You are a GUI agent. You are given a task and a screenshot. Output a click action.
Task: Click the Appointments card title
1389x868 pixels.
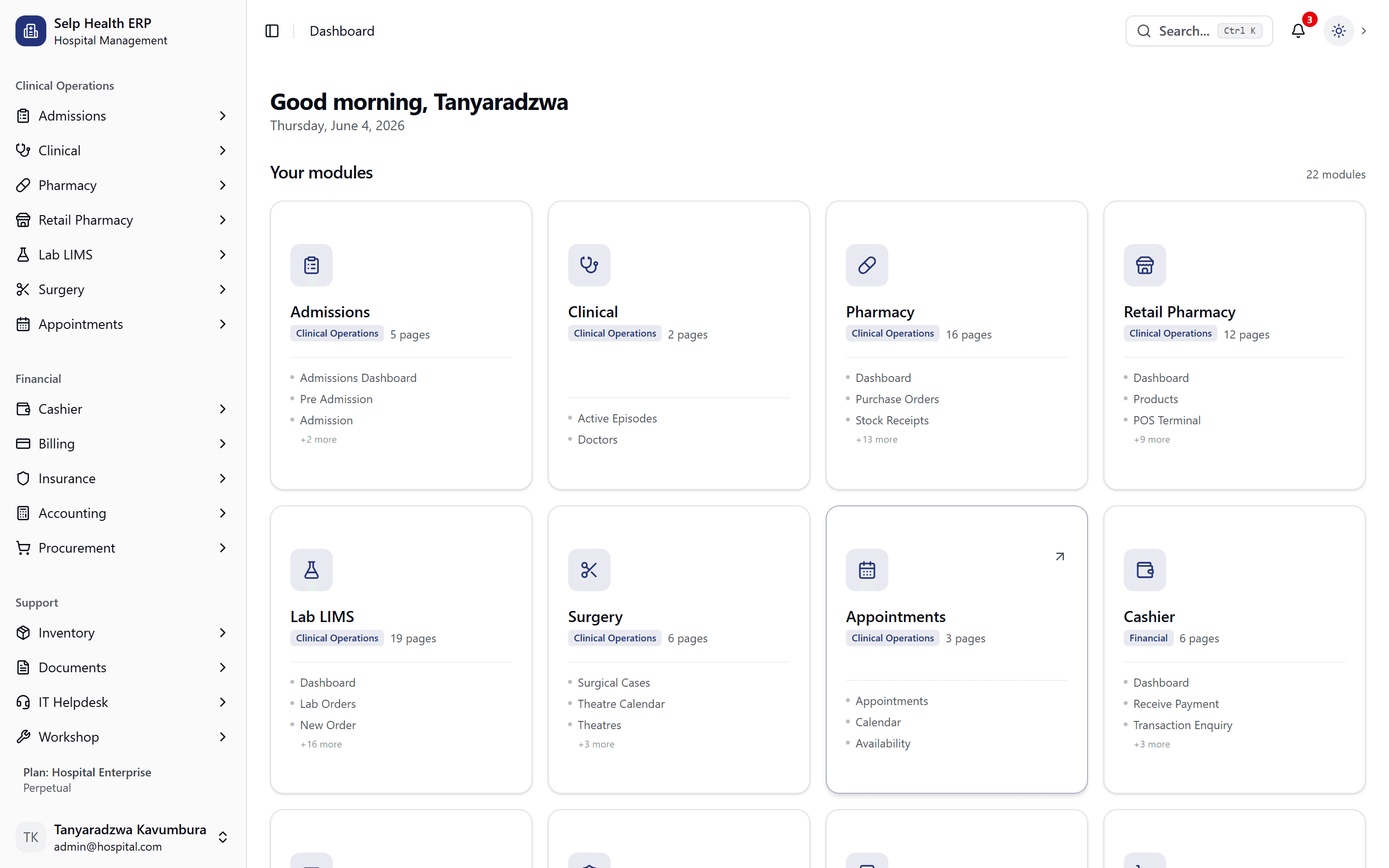896,617
